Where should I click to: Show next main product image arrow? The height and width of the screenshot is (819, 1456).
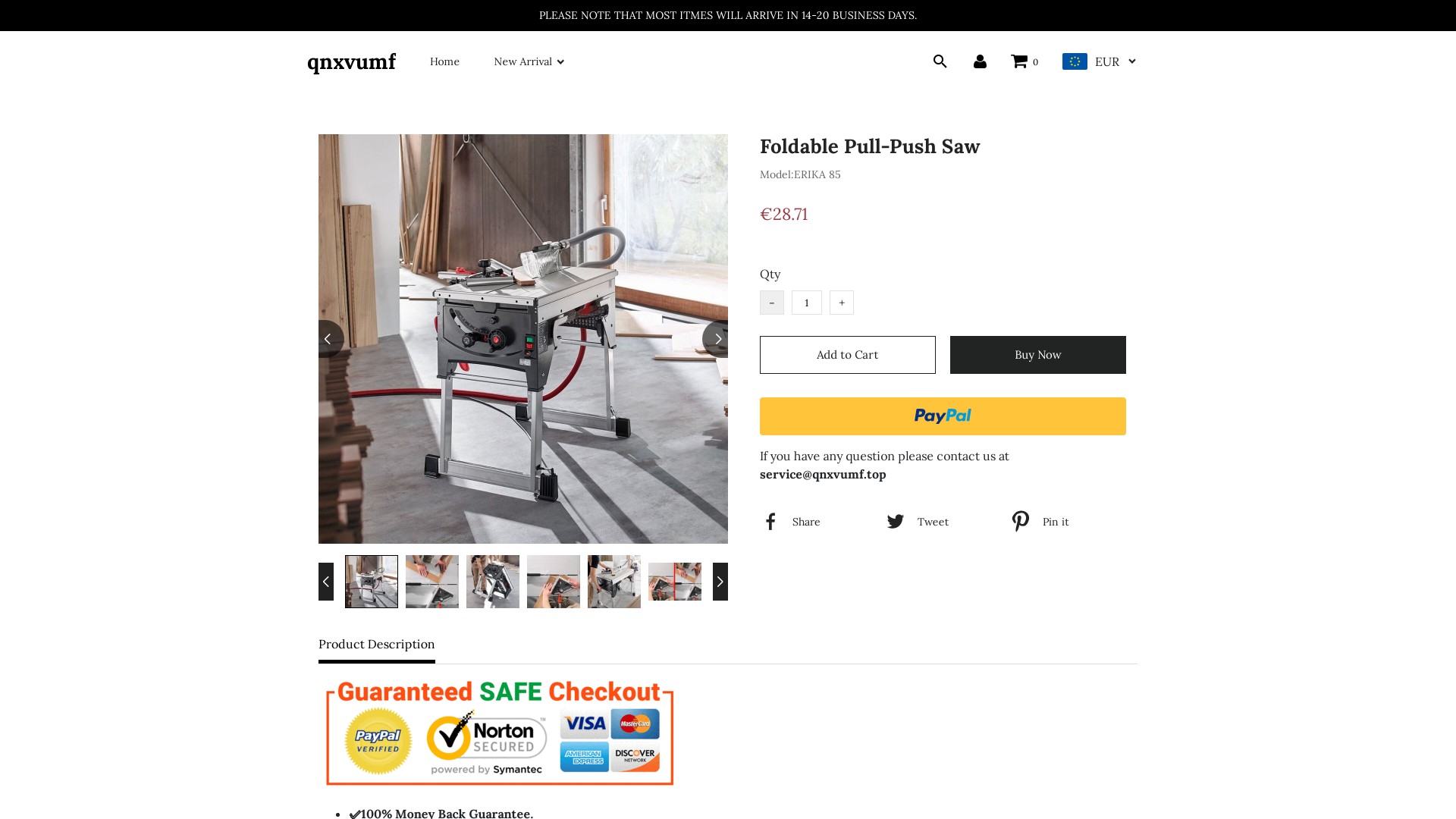click(716, 339)
